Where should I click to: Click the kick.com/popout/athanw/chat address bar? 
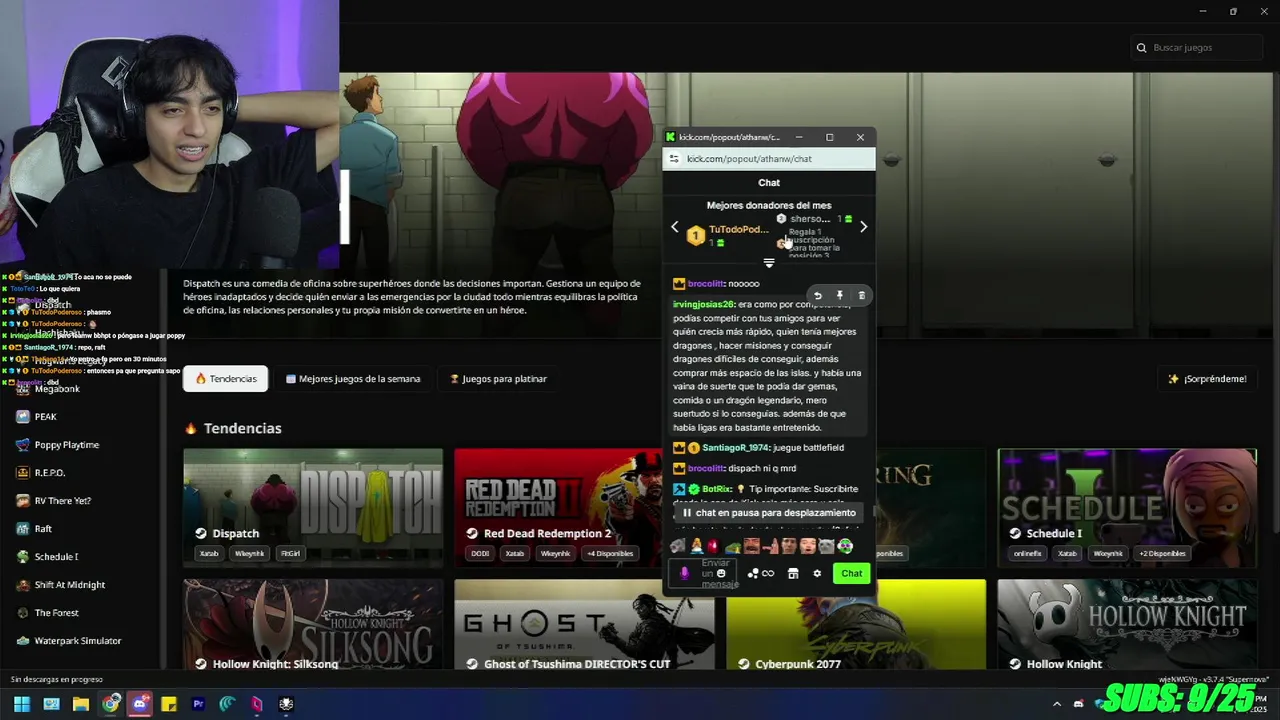click(x=769, y=159)
